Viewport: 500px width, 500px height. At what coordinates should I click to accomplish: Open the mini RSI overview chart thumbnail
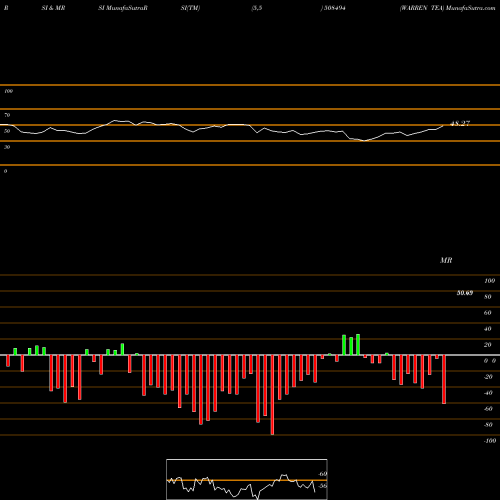click(247, 479)
